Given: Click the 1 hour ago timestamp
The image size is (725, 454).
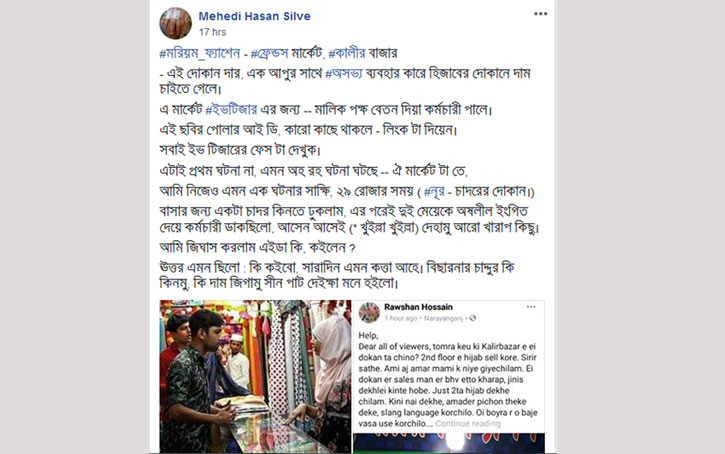Looking at the screenshot, I should [x=401, y=318].
